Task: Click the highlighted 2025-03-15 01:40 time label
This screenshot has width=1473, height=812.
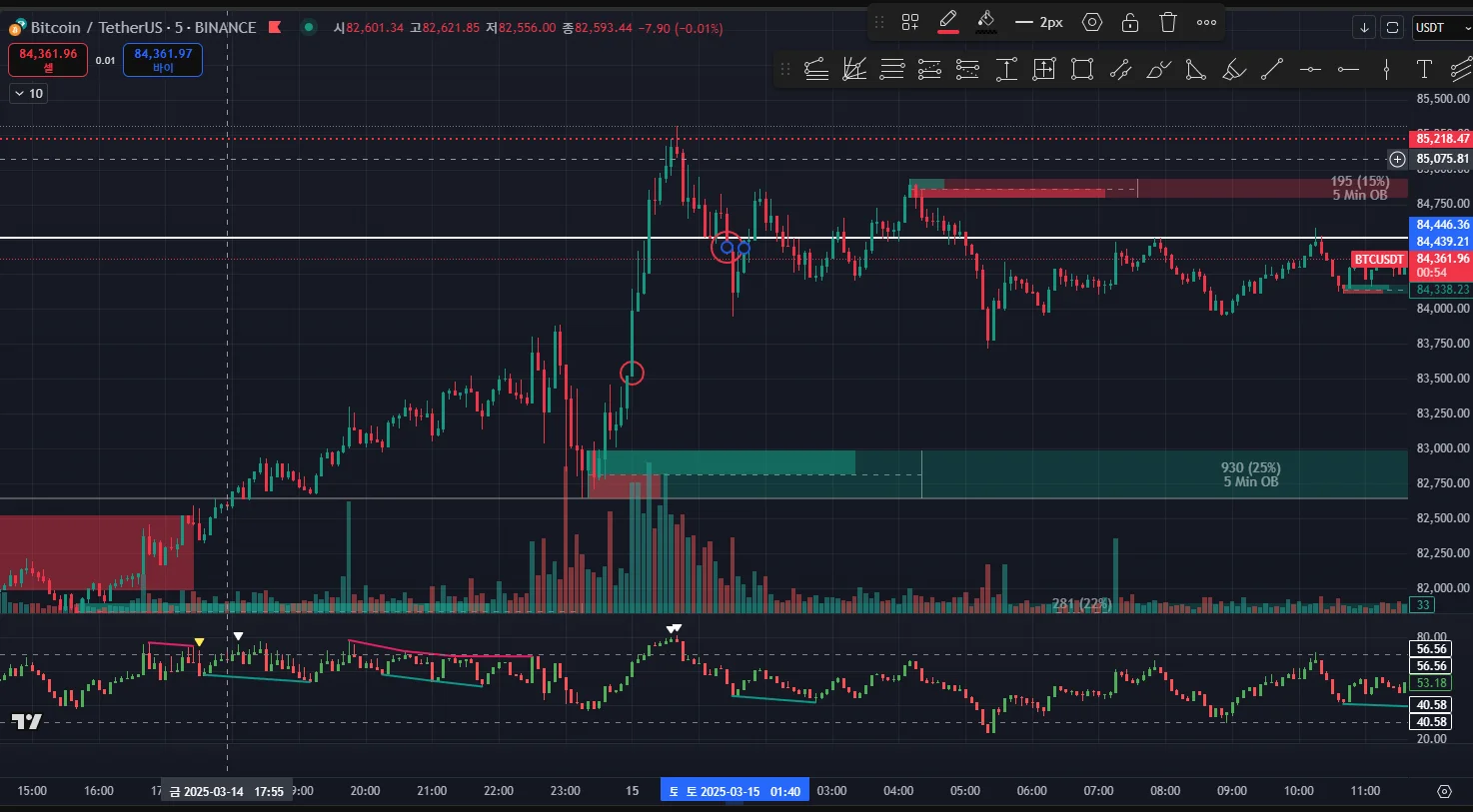Action: [735, 791]
